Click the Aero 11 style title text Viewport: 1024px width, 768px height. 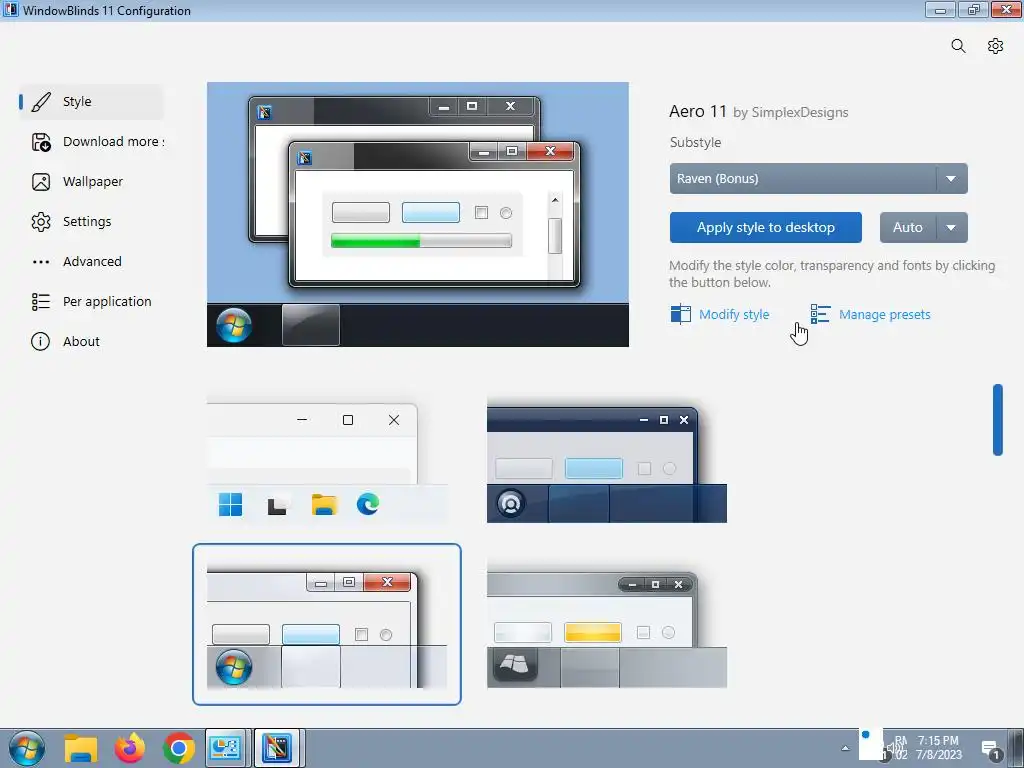697,112
